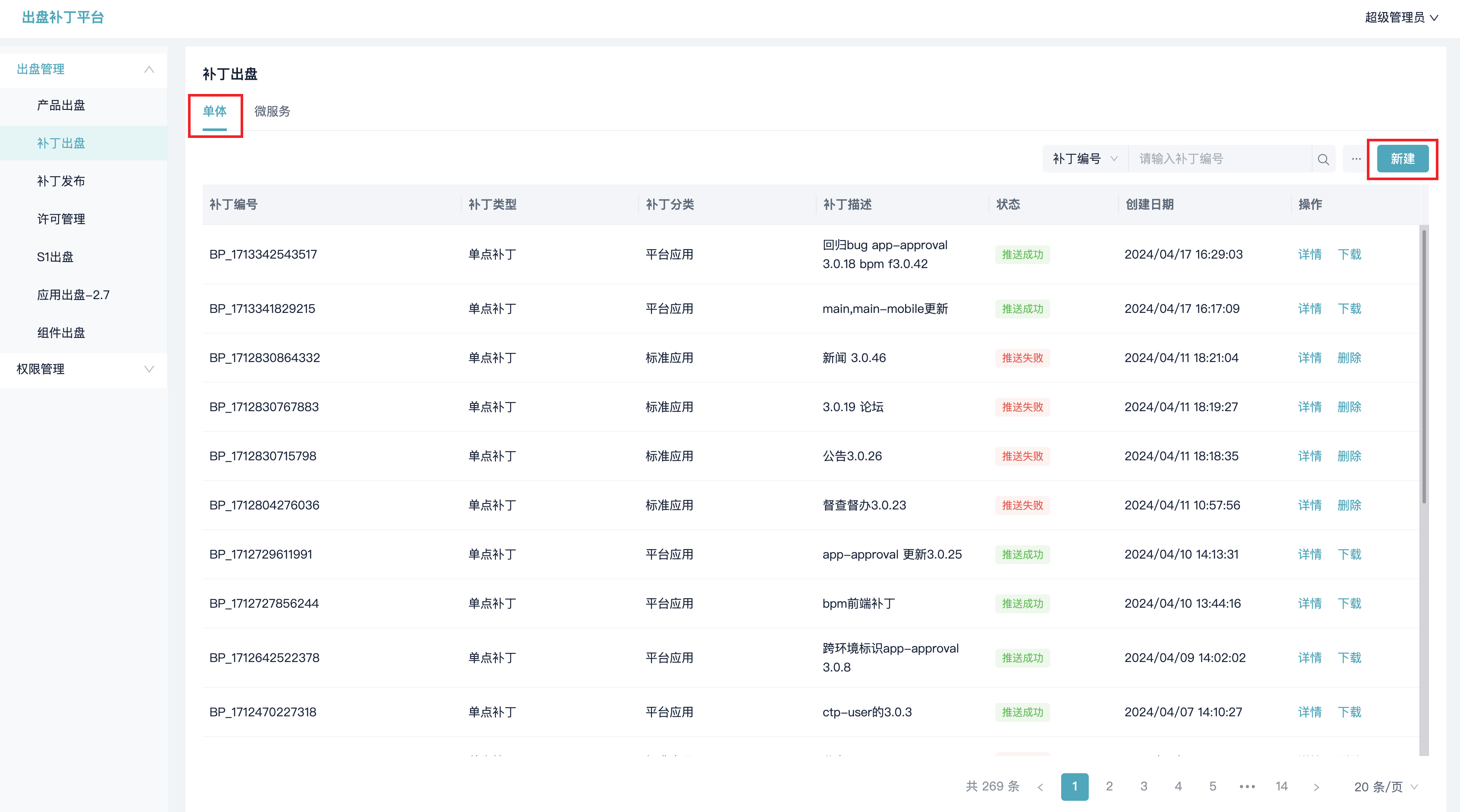Click the search magnifier icon
The image size is (1460, 812).
1323,159
